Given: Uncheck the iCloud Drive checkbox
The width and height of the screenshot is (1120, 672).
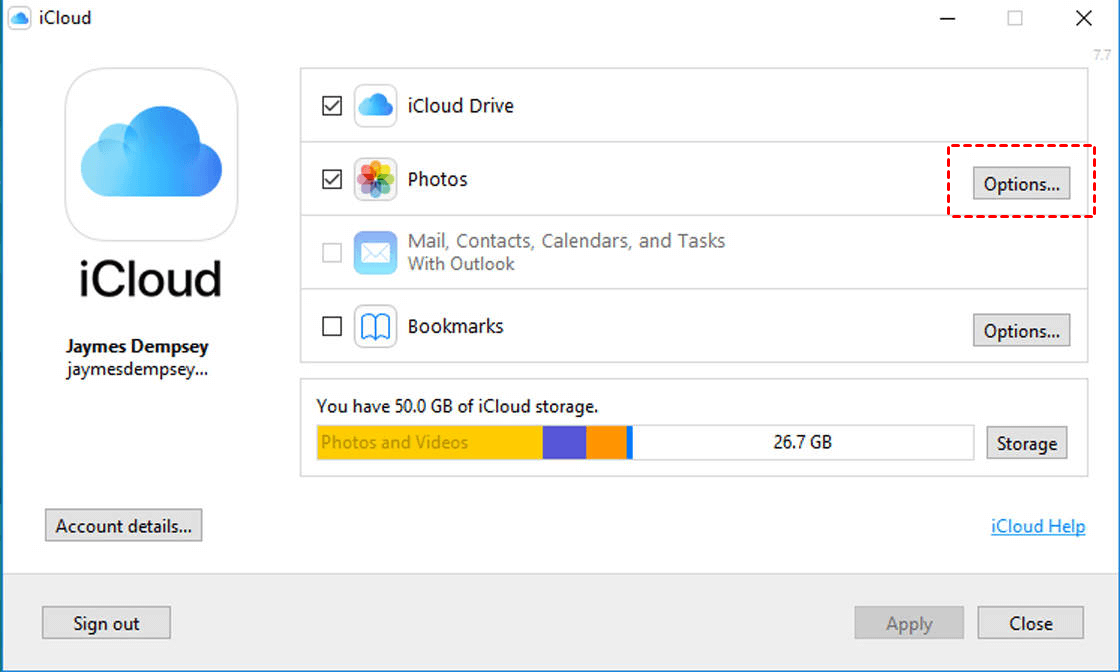Looking at the screenshot, I should coord(332,105).
